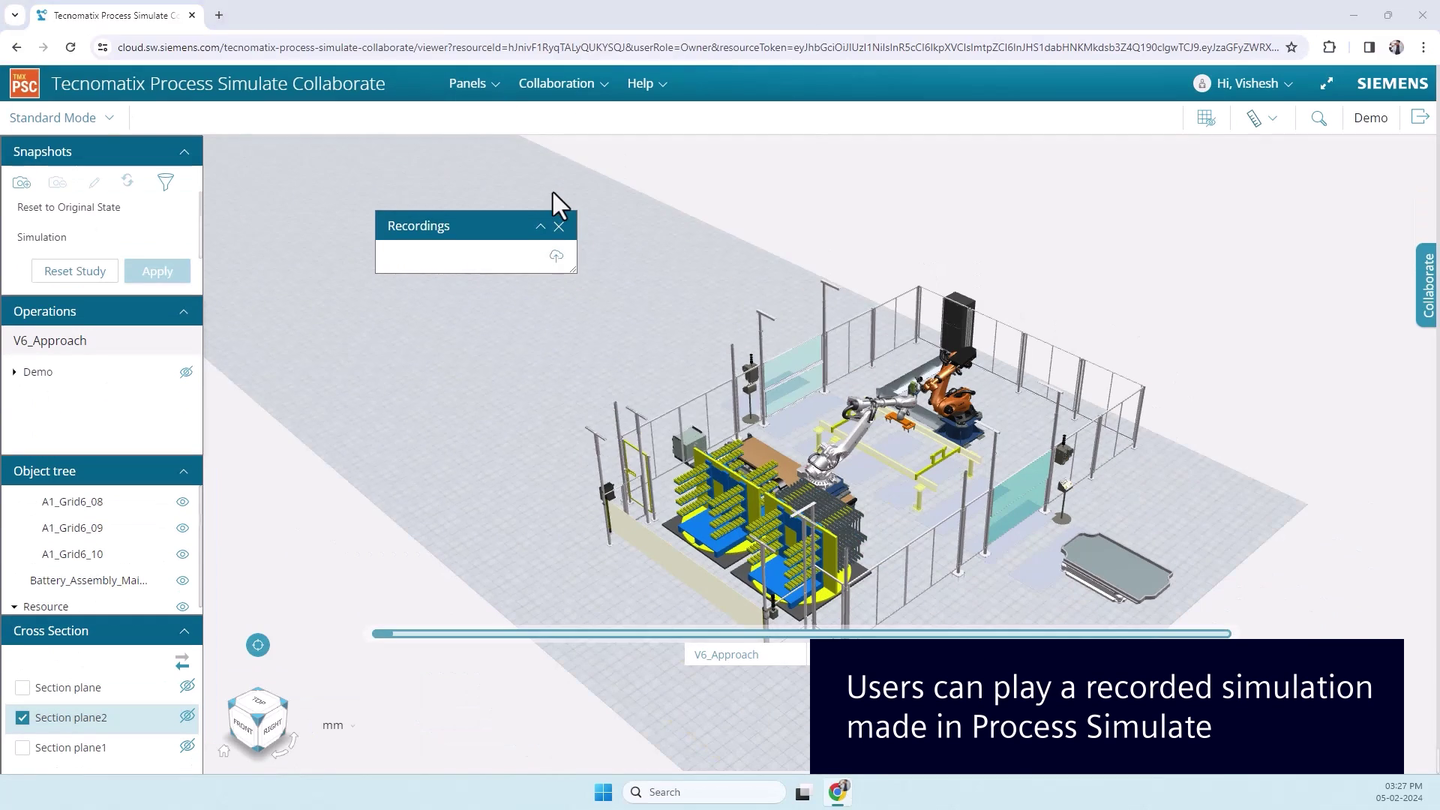The width and height of the screenshot is (1440, 810).
Task: Open the Standard Mode dropdown
Action: (x=62, y=117)
